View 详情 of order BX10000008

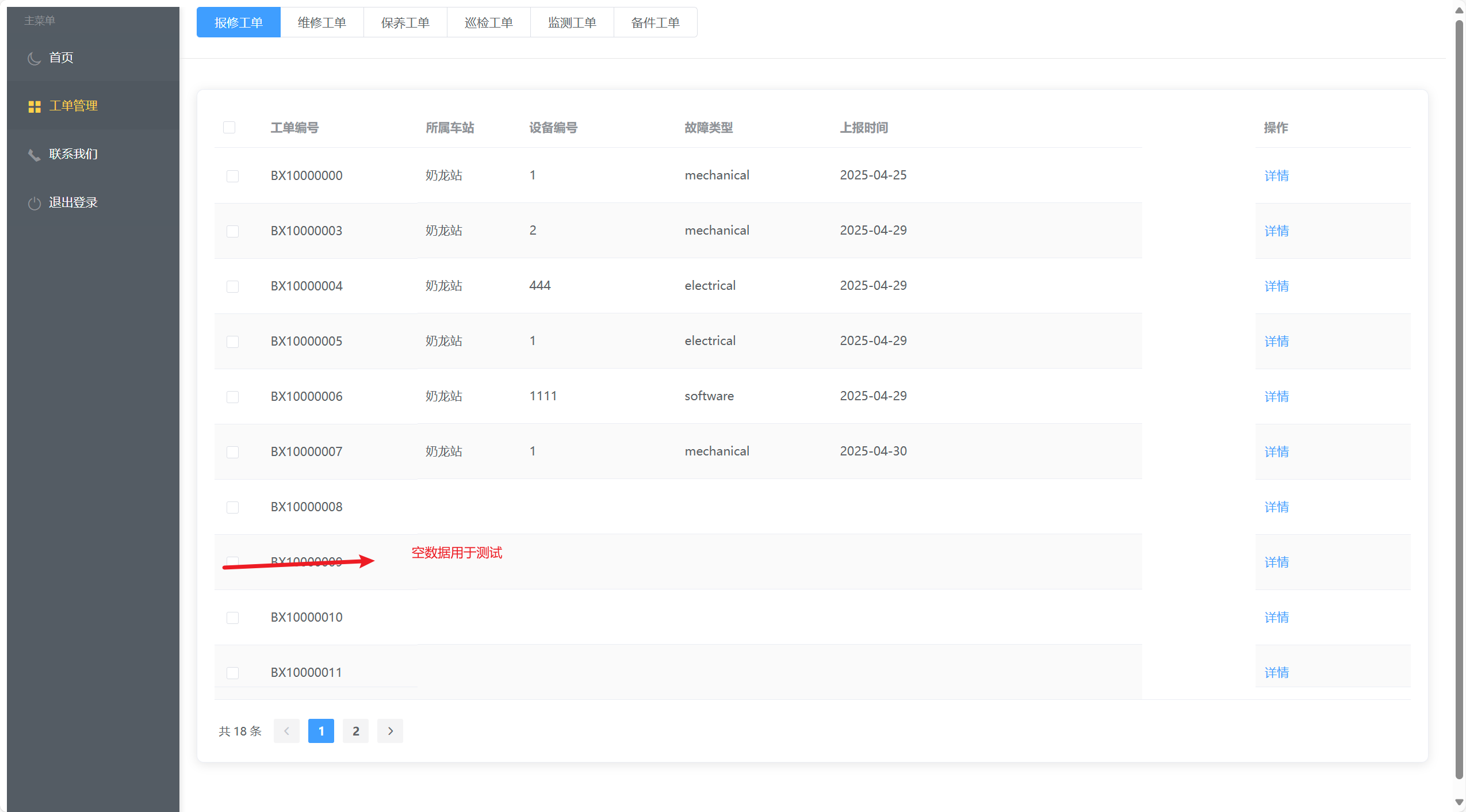(1276, 507)
